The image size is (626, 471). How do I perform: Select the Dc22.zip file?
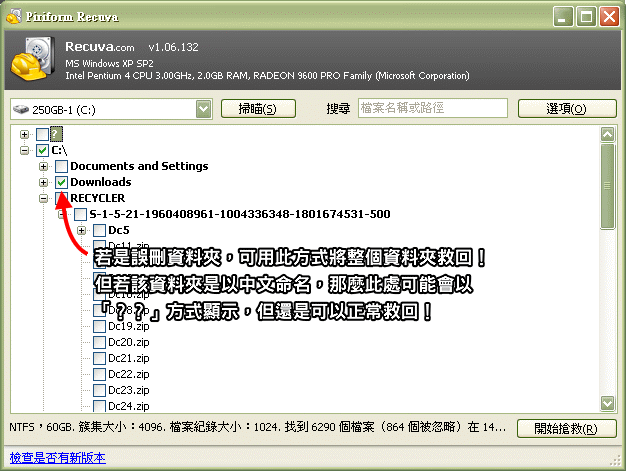[x=129, y=374]
